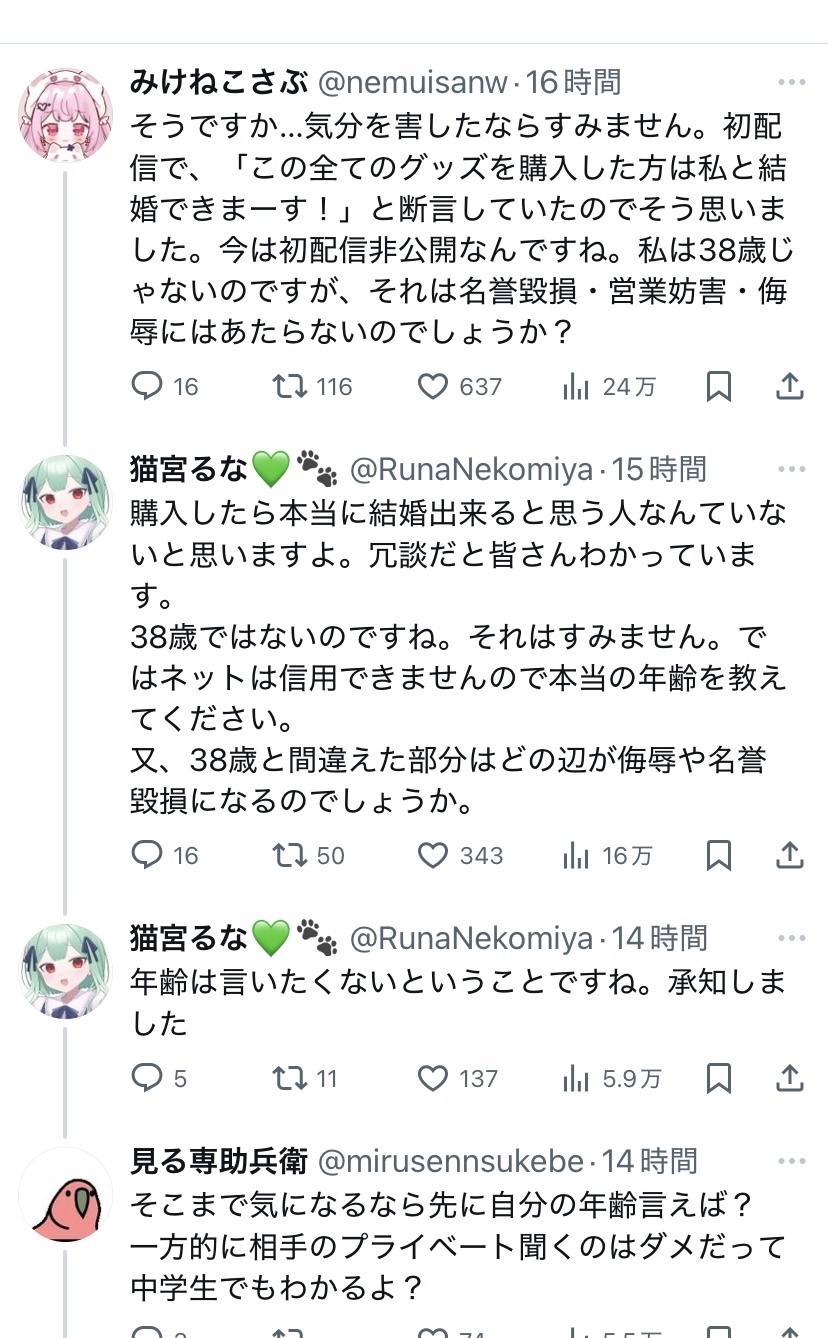The image size is (828, 1338).
Task: View analytics showing 24万 views
Action: click(x=576, y=386)
